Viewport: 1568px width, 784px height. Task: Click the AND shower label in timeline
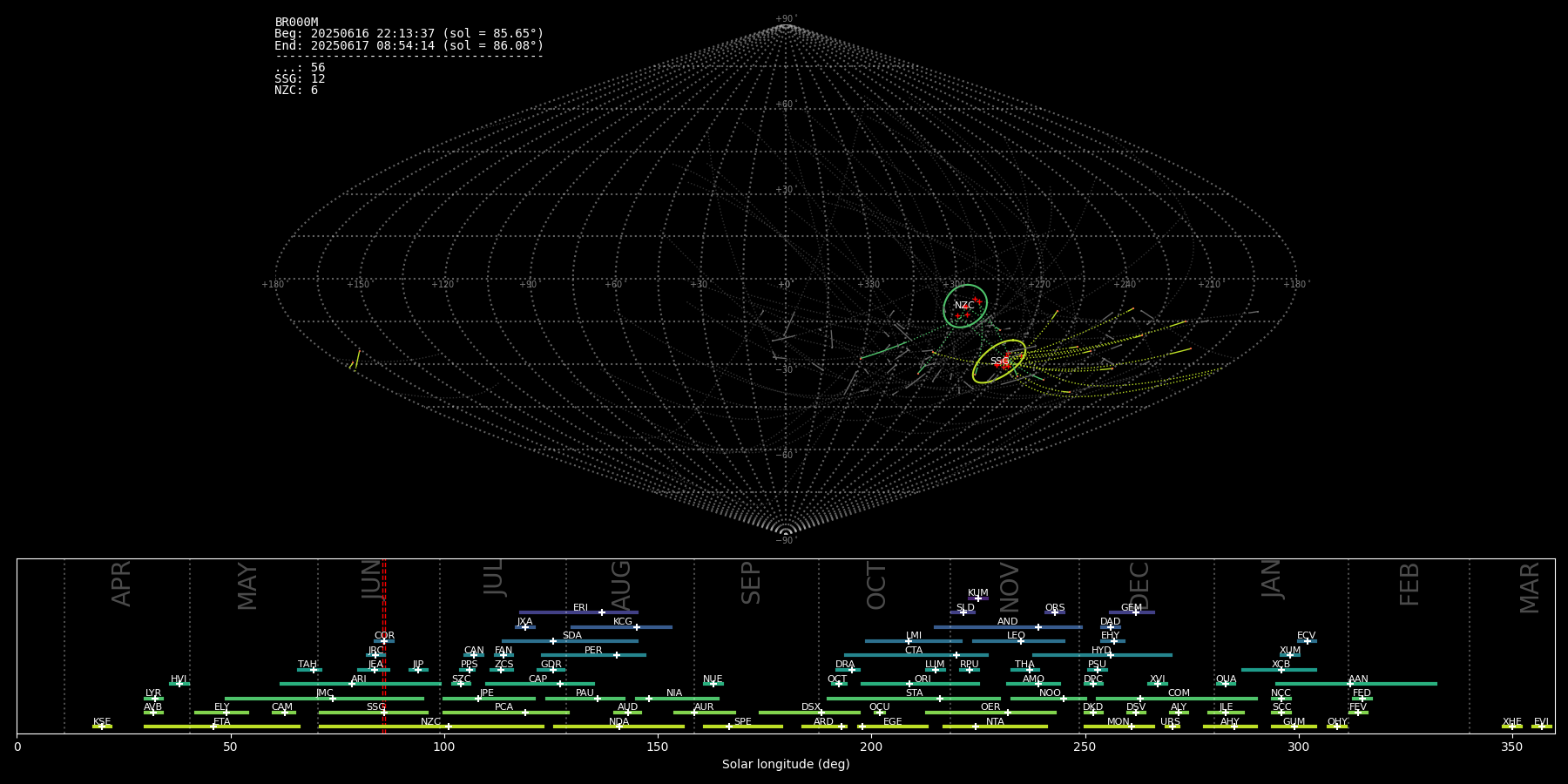pyautogui.click(x=1008, y=622)
